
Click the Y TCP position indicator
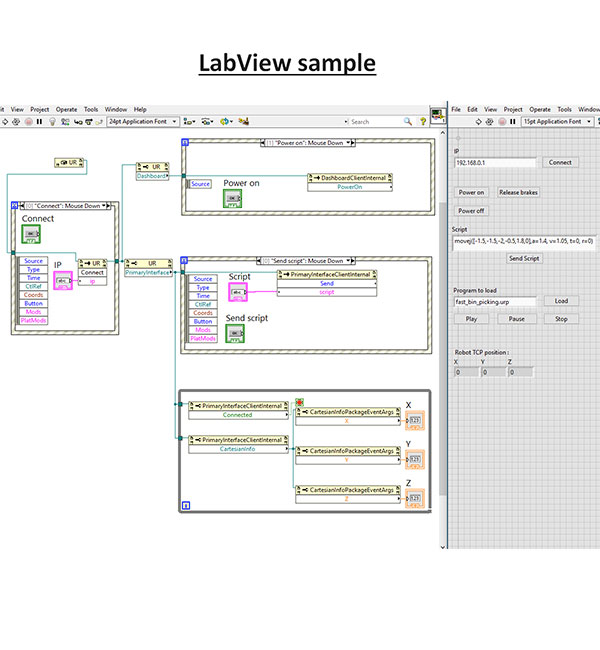(493, 372)
